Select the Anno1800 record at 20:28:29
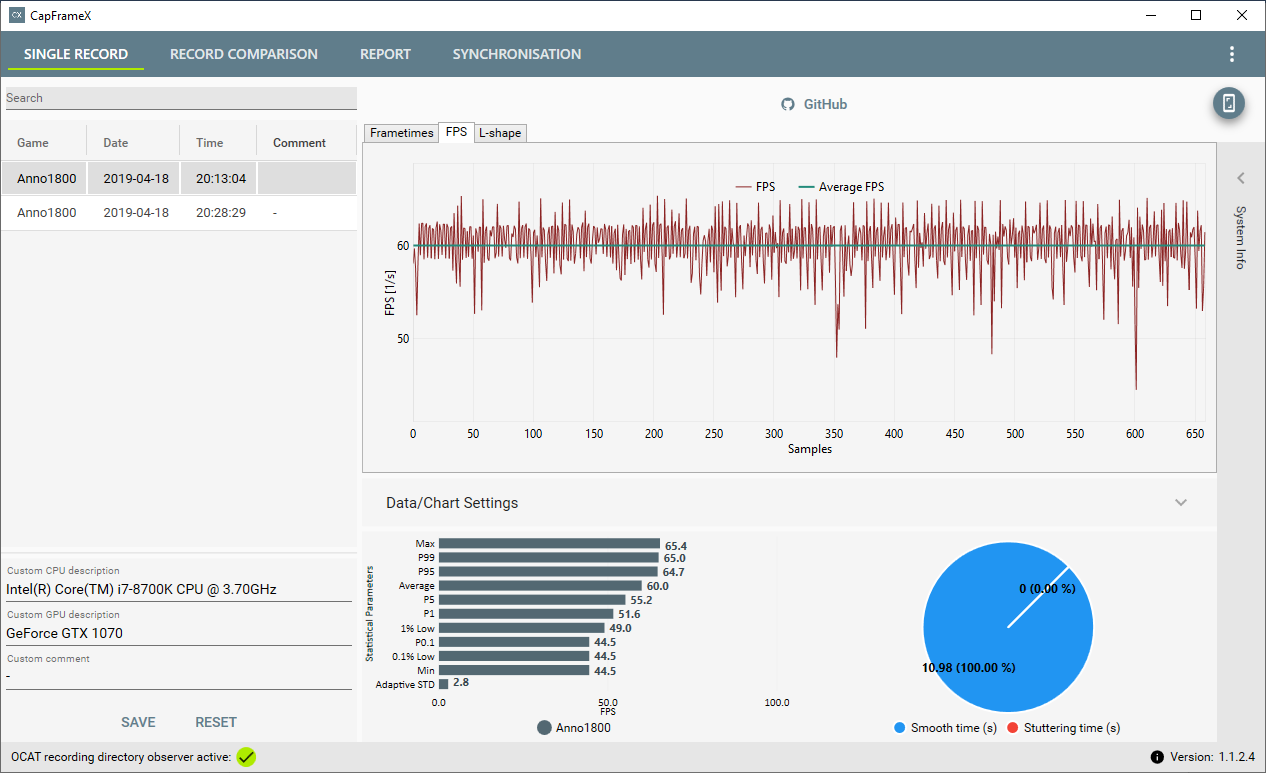 click(x=178, y=213)
